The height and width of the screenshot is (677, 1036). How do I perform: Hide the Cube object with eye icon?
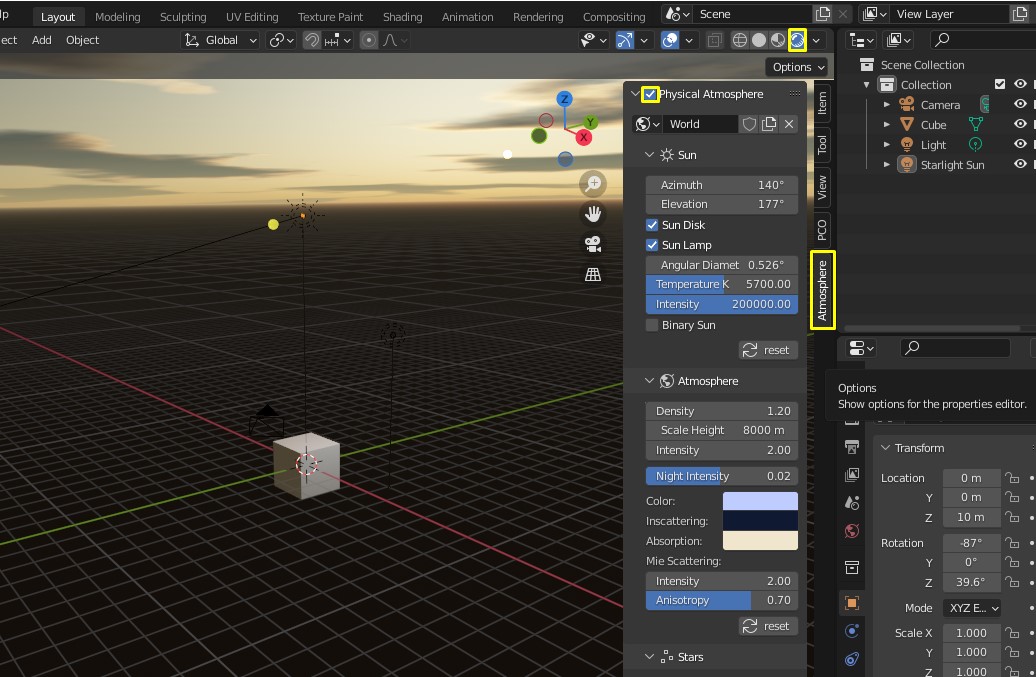[x=1020, y=124]
